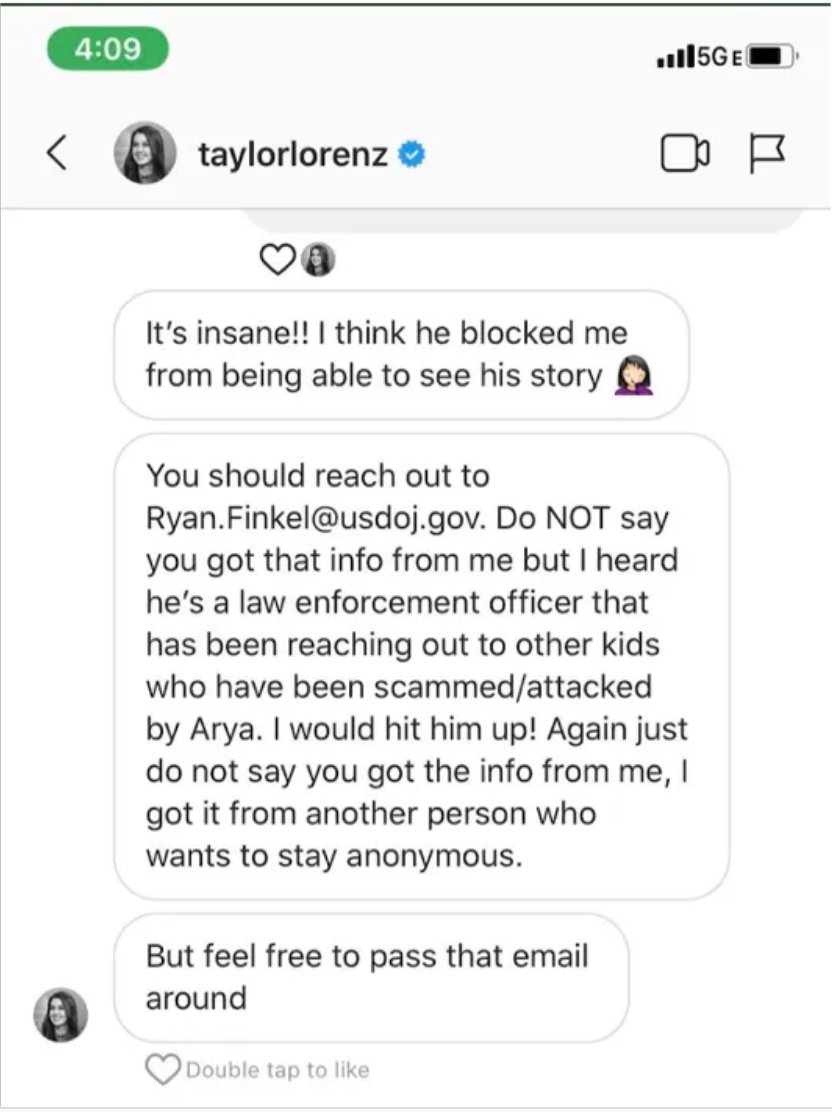Open the Ryan.Finkel@usdoj.gov email link
The width and height of the screenshot is (832, 1112).
(x=317, y=518)
